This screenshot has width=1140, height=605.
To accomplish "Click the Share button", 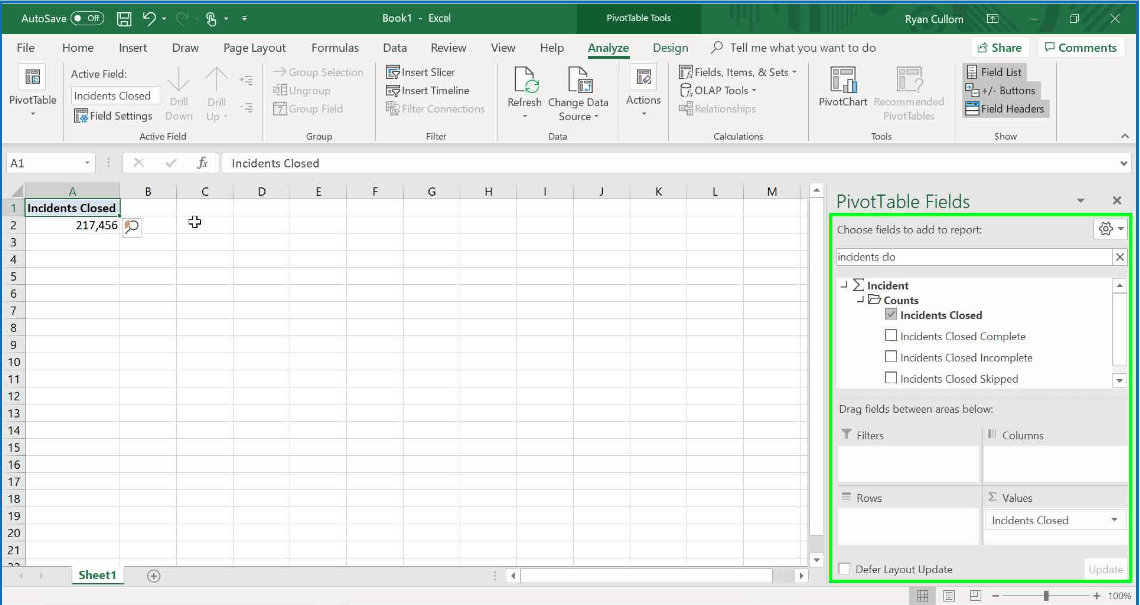I will (x=1000, y=47).
